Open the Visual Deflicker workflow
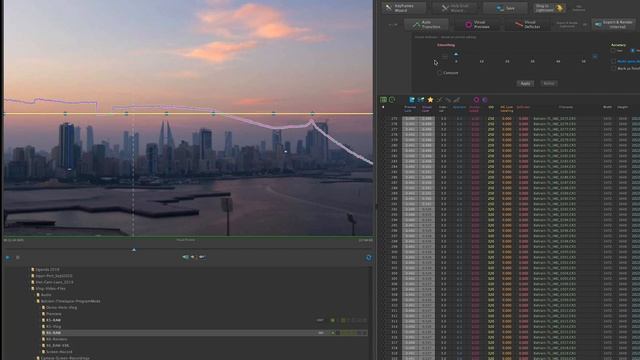Viewport: 640px width, 360px height. pyautogui.click(x=527, y=24)
